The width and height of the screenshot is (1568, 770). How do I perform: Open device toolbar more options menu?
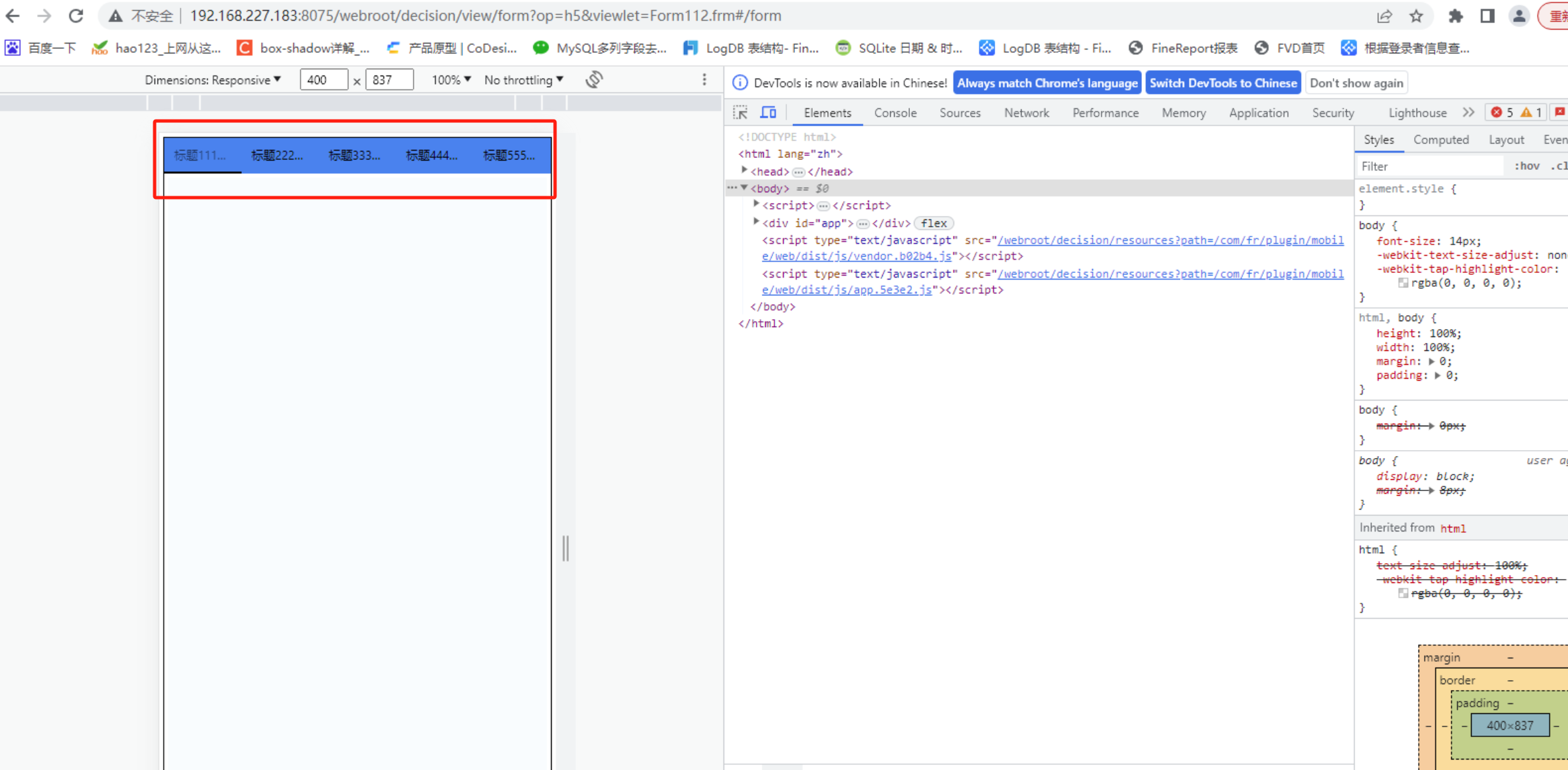coord(704,80)
